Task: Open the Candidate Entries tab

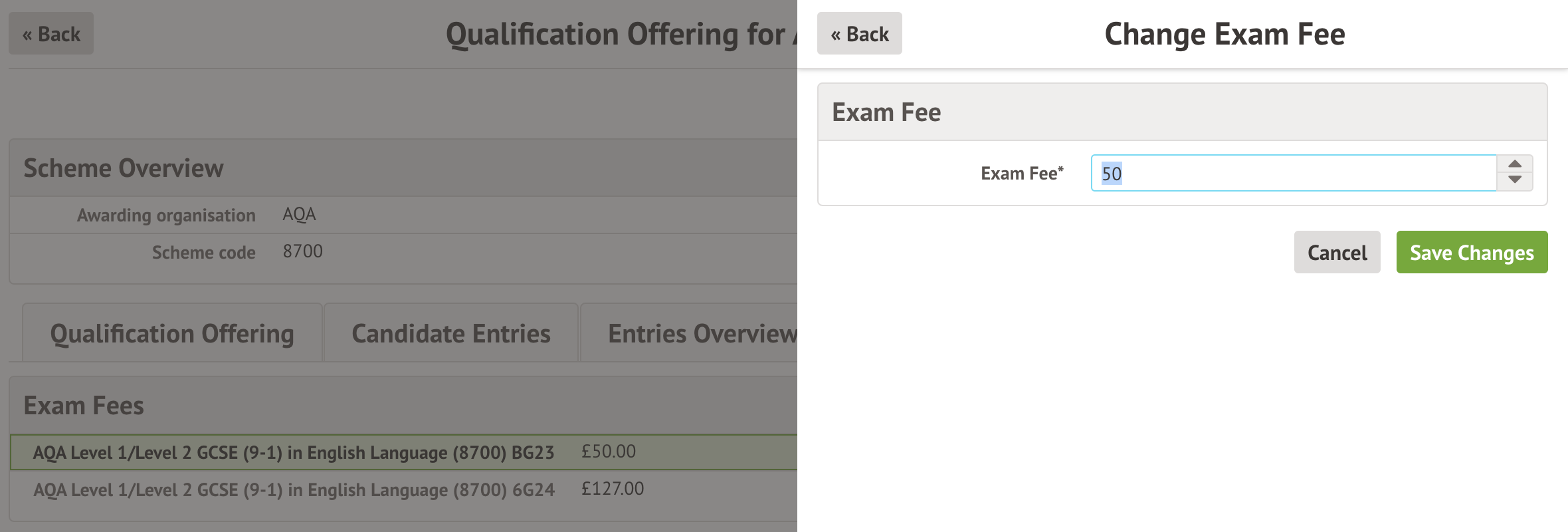Action: 451,334
